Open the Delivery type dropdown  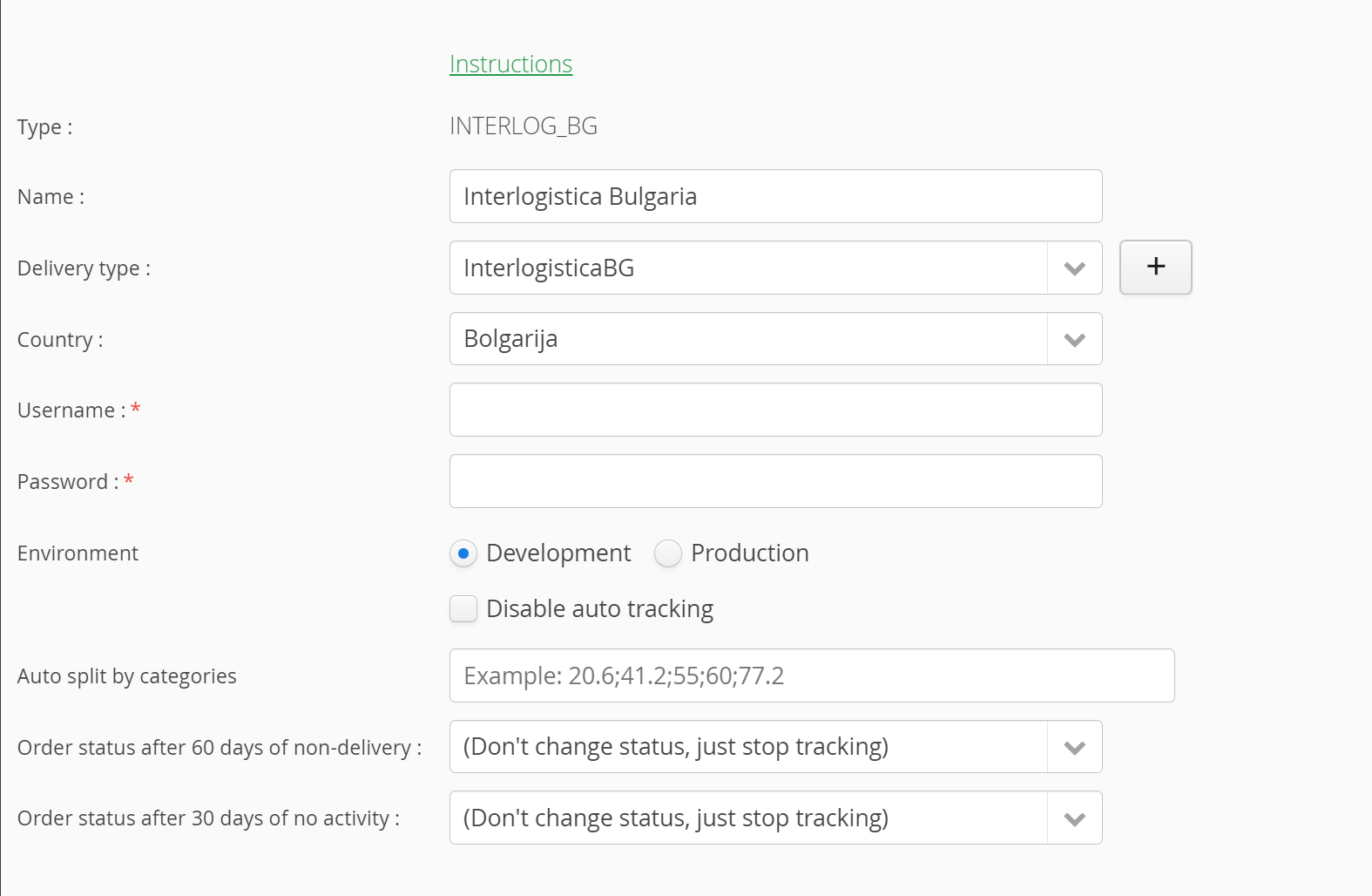(775, 268)
